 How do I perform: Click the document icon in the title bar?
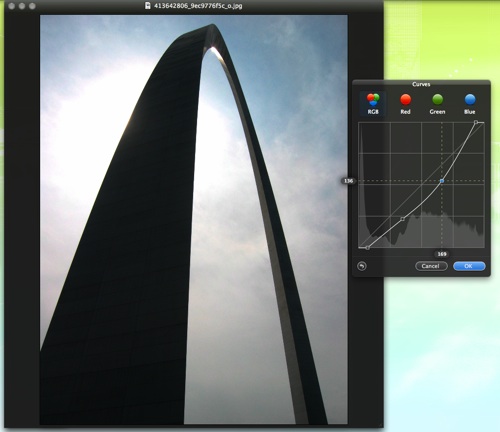point(148,6)
